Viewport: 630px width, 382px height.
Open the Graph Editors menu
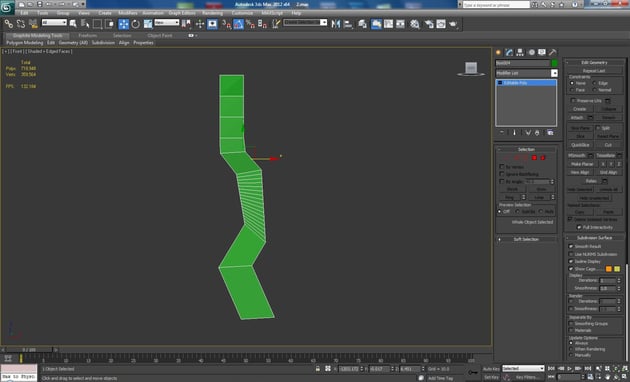click(x=182, y=13)
